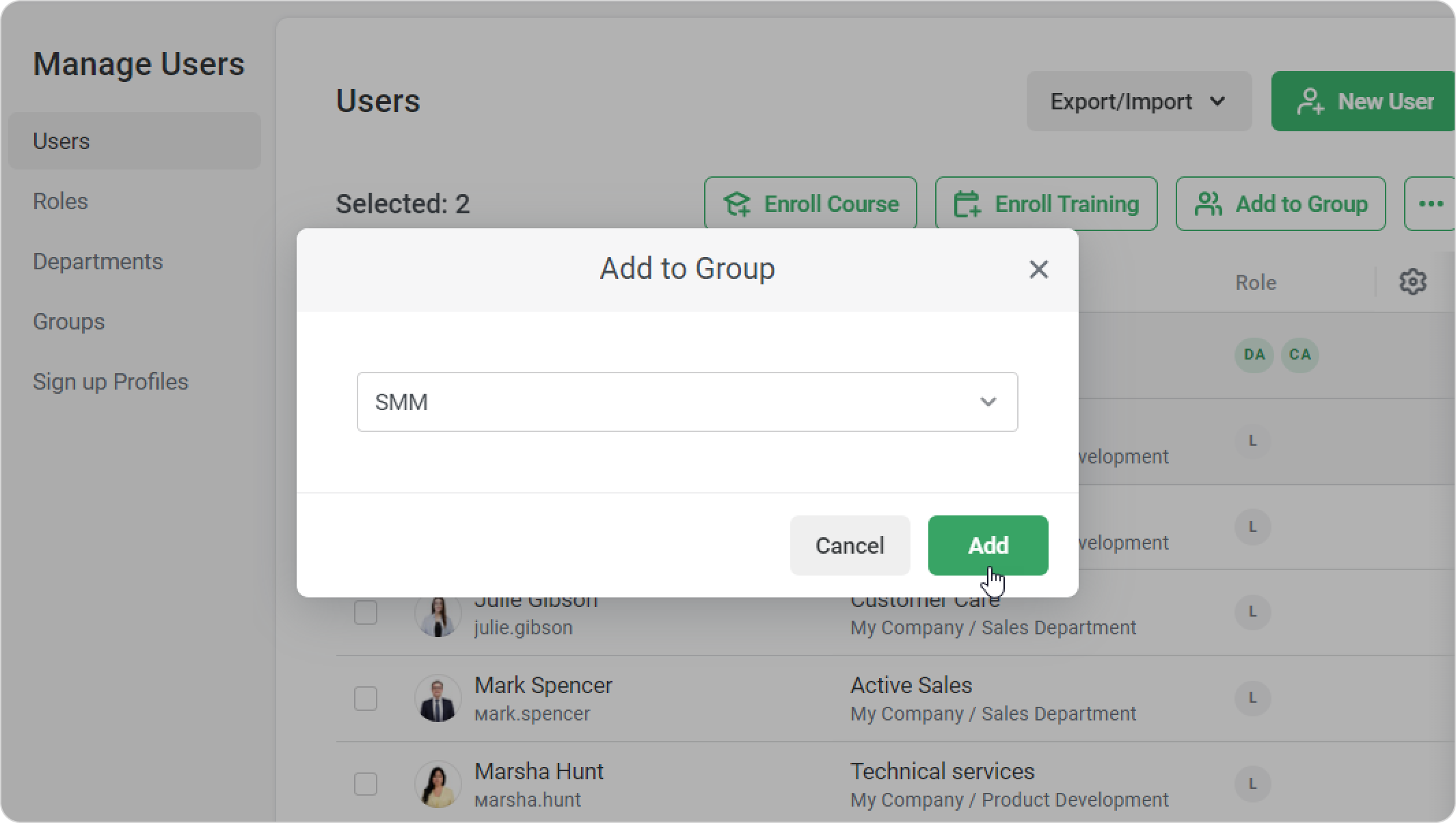1456x823 pixels.
Task: Check the box next to Julie Gibson
Action: (x=366, y=612)
